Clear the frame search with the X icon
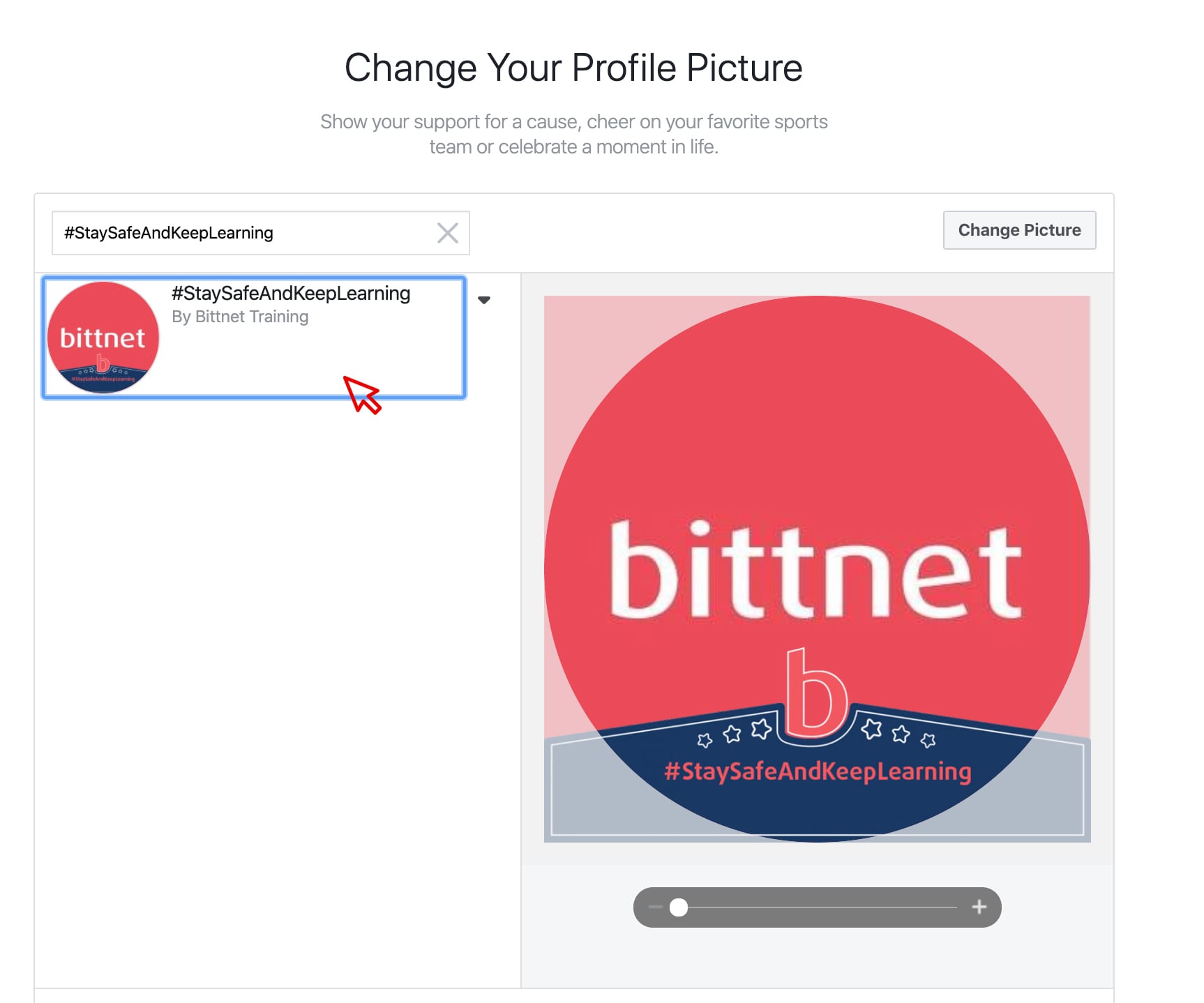Viewport: 1204px width, 1003px height. coord(448,233)
